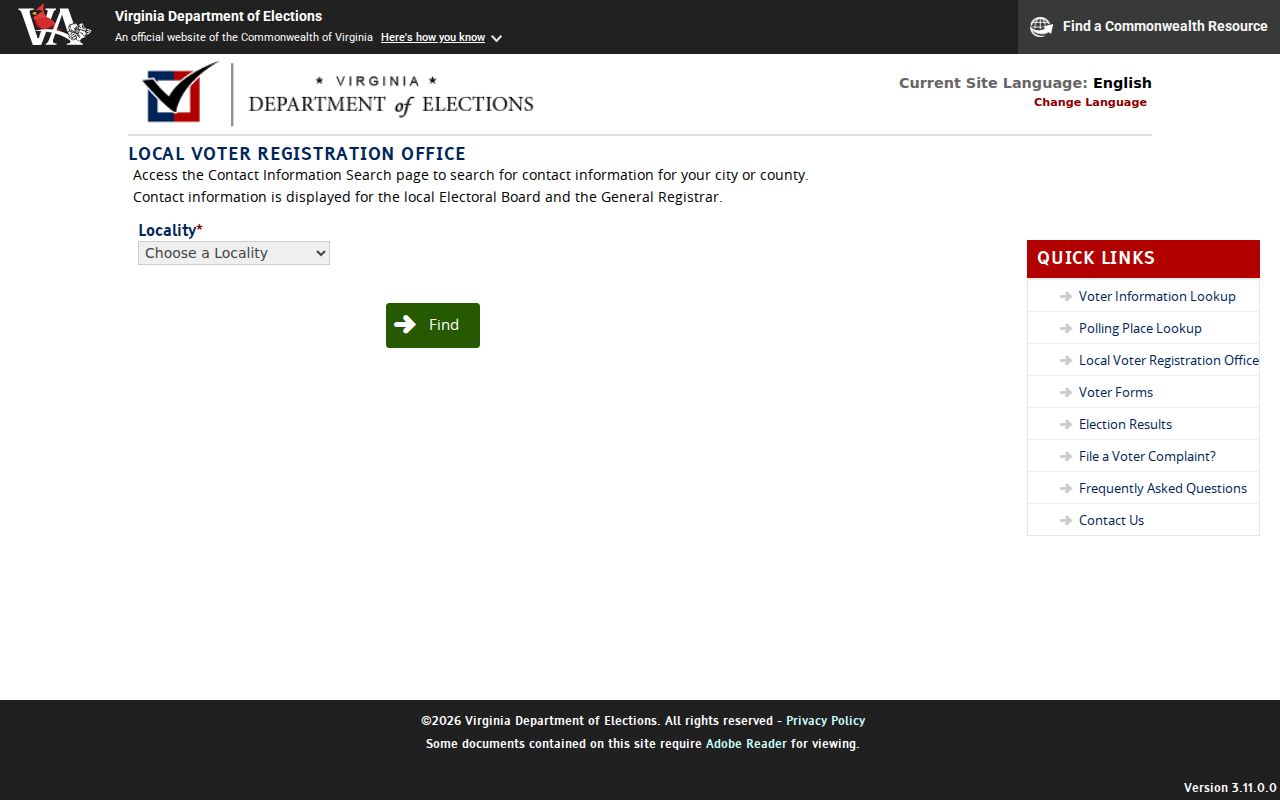Open Local Voter Registration Office quick link
Screen dimensions: 1280x800
click(1169, 360)
